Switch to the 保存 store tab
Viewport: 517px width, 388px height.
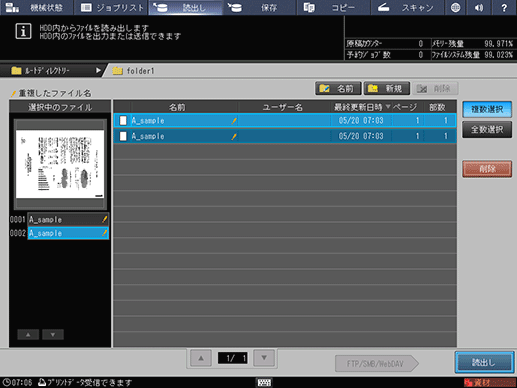click(x=259, y=7)
